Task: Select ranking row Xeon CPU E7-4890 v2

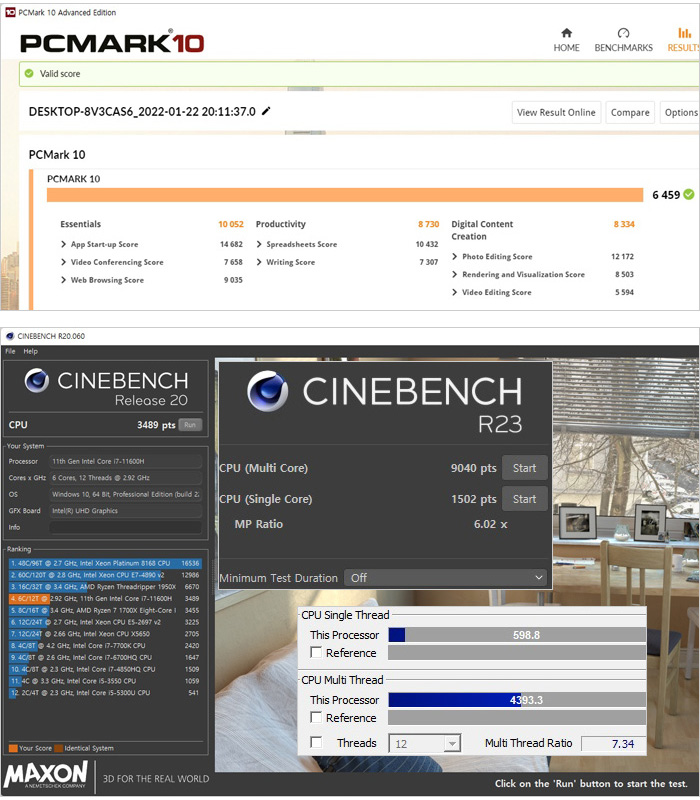Action: pos(105,575)
